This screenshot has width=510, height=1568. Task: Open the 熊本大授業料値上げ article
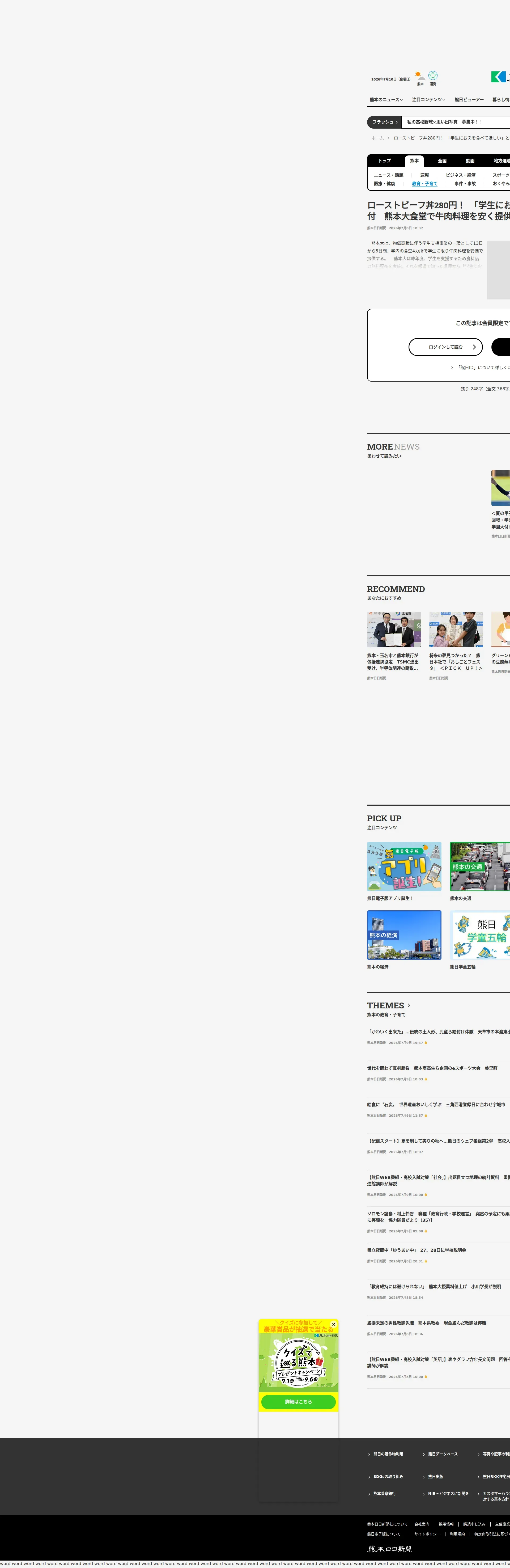(434, 1287)
